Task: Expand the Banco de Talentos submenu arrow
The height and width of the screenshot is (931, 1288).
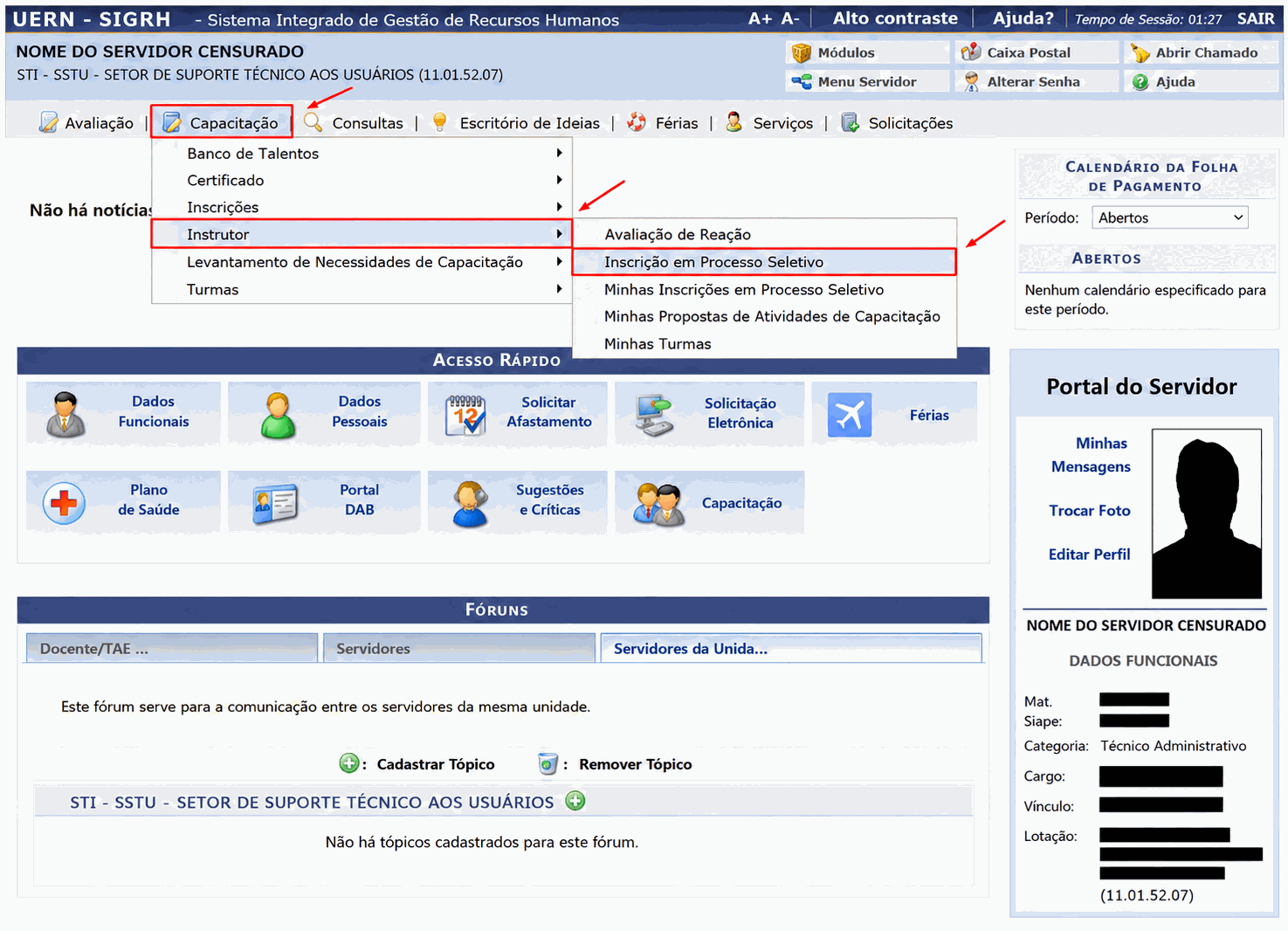Action: click(x=559, y=153)
